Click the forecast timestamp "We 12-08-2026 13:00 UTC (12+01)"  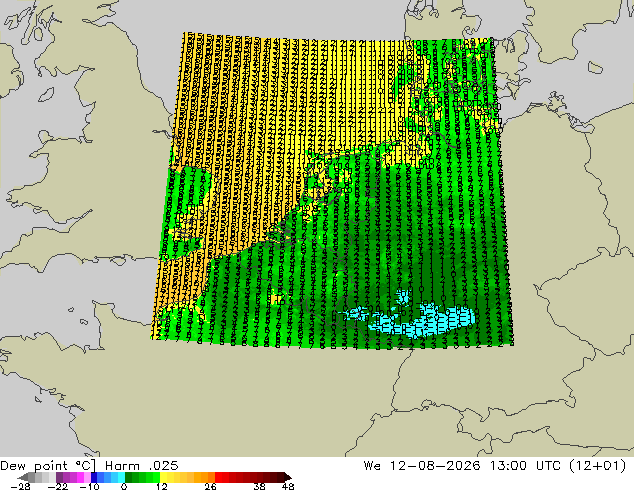495,466
